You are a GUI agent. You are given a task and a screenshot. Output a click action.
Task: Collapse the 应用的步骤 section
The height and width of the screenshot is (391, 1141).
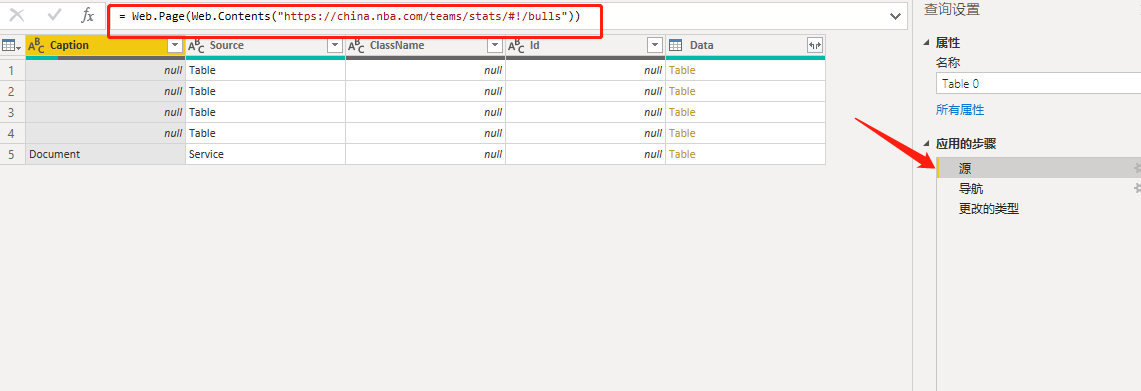point(926,143)
